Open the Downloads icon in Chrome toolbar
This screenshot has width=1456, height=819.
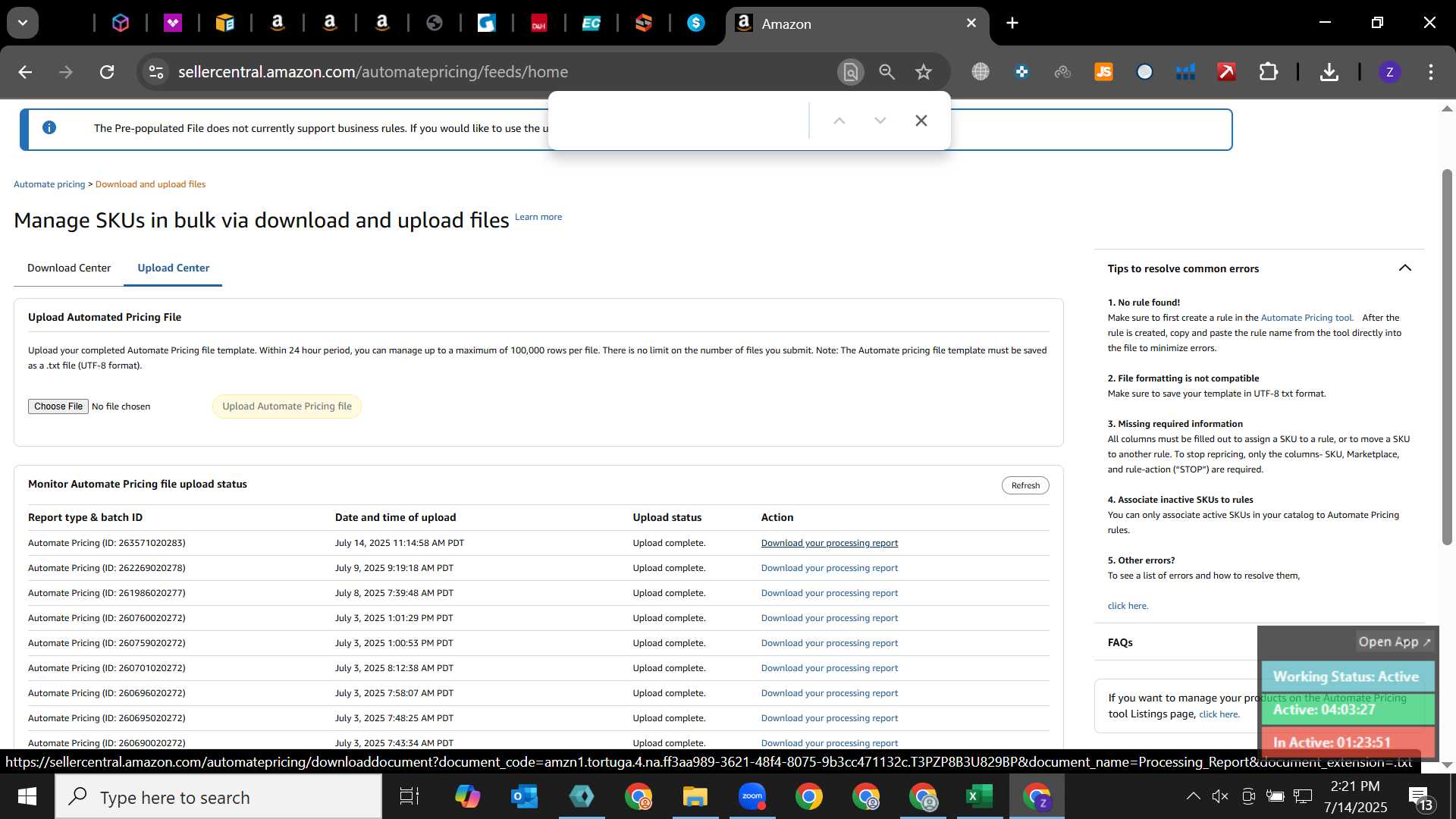point(1329,72)
